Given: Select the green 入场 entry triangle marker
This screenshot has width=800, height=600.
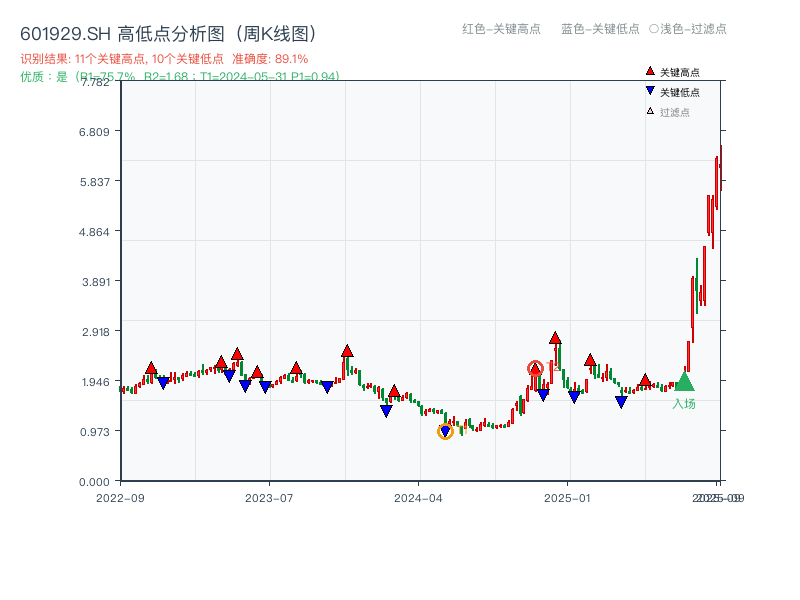Looking at the screenshot, I should click(686, 382).
